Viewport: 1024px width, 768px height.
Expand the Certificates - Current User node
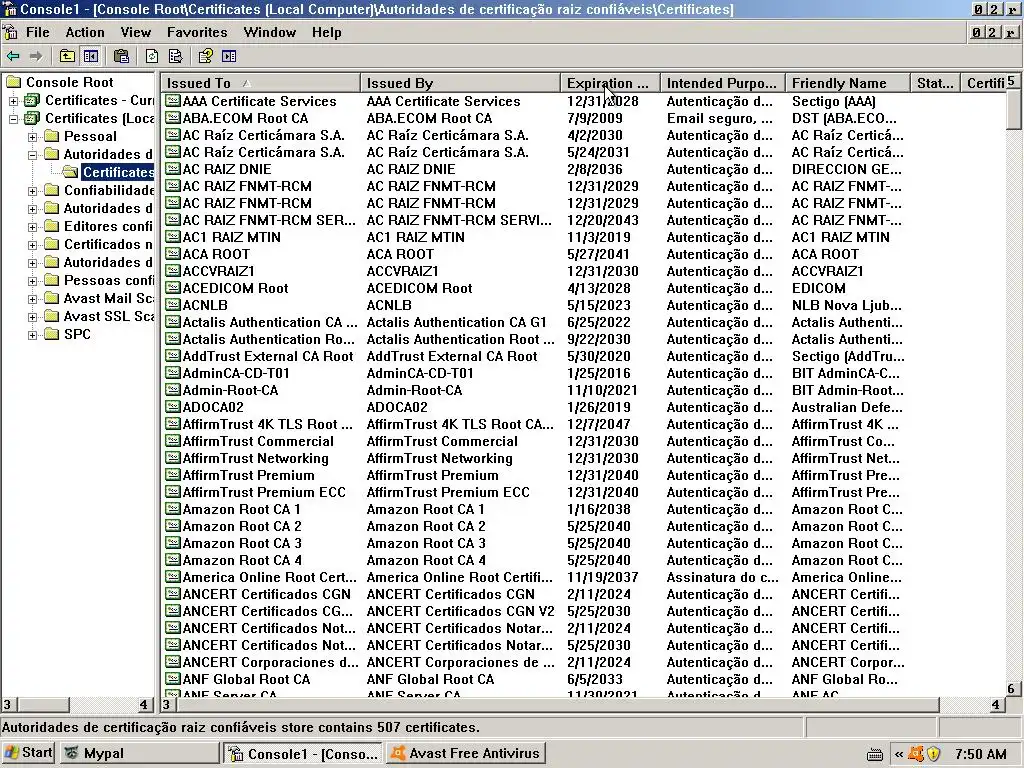point(13,101)
